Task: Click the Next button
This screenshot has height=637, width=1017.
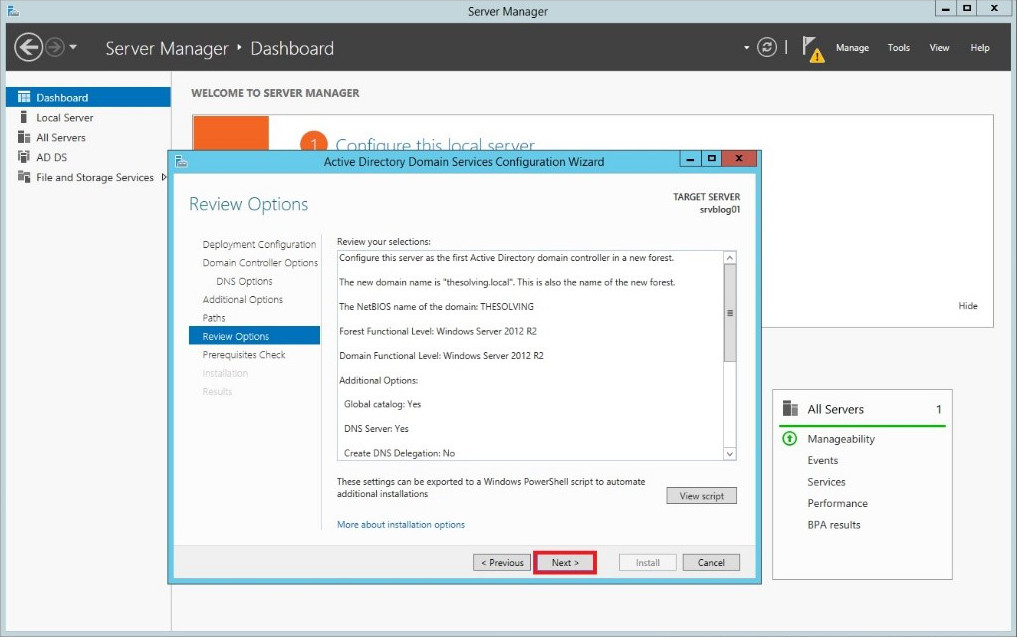Action: click(x=565, y=562)
